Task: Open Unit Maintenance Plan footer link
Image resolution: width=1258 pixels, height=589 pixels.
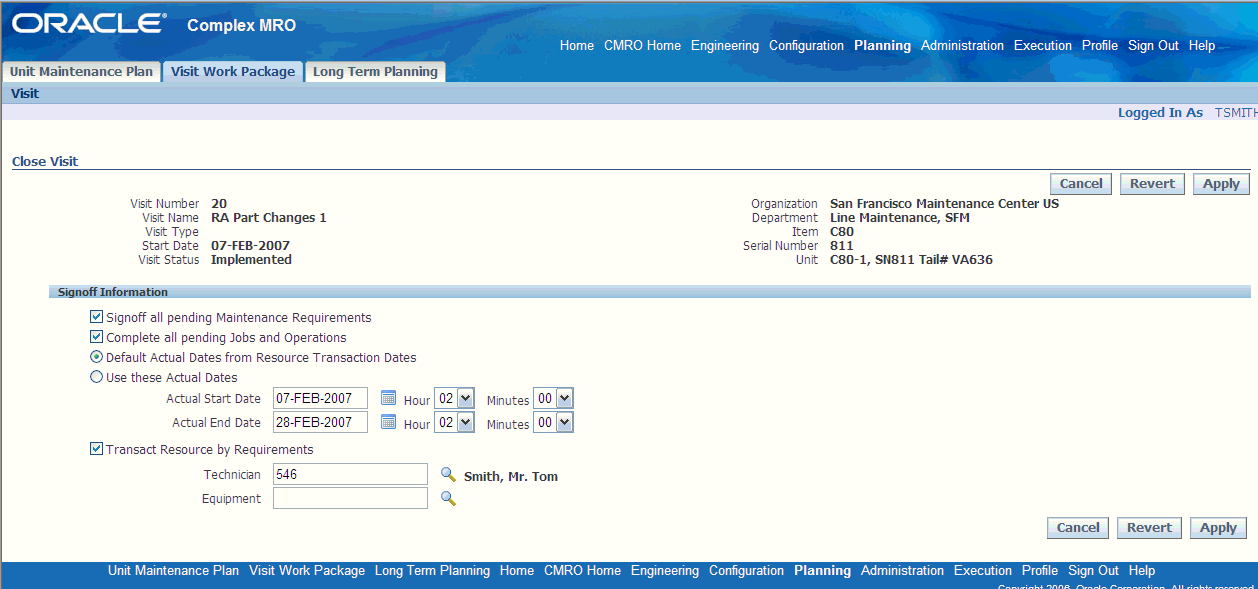Action: pyautogui.click(x=173, y=571)
